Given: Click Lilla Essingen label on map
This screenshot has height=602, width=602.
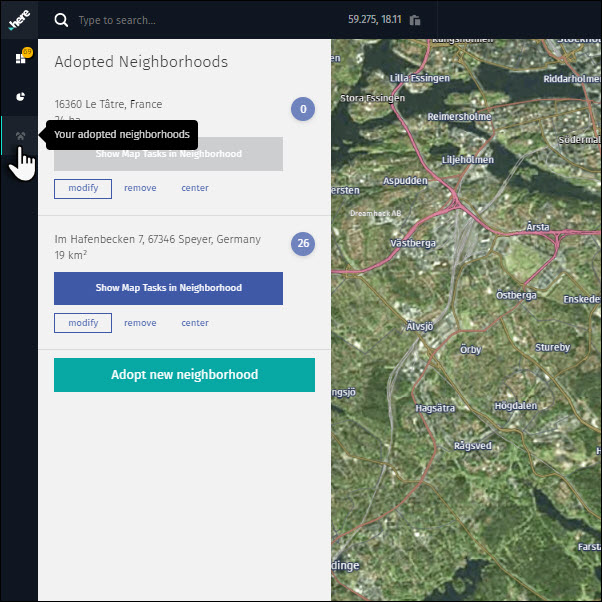Looking at the screenshot, I should [420, 78].
